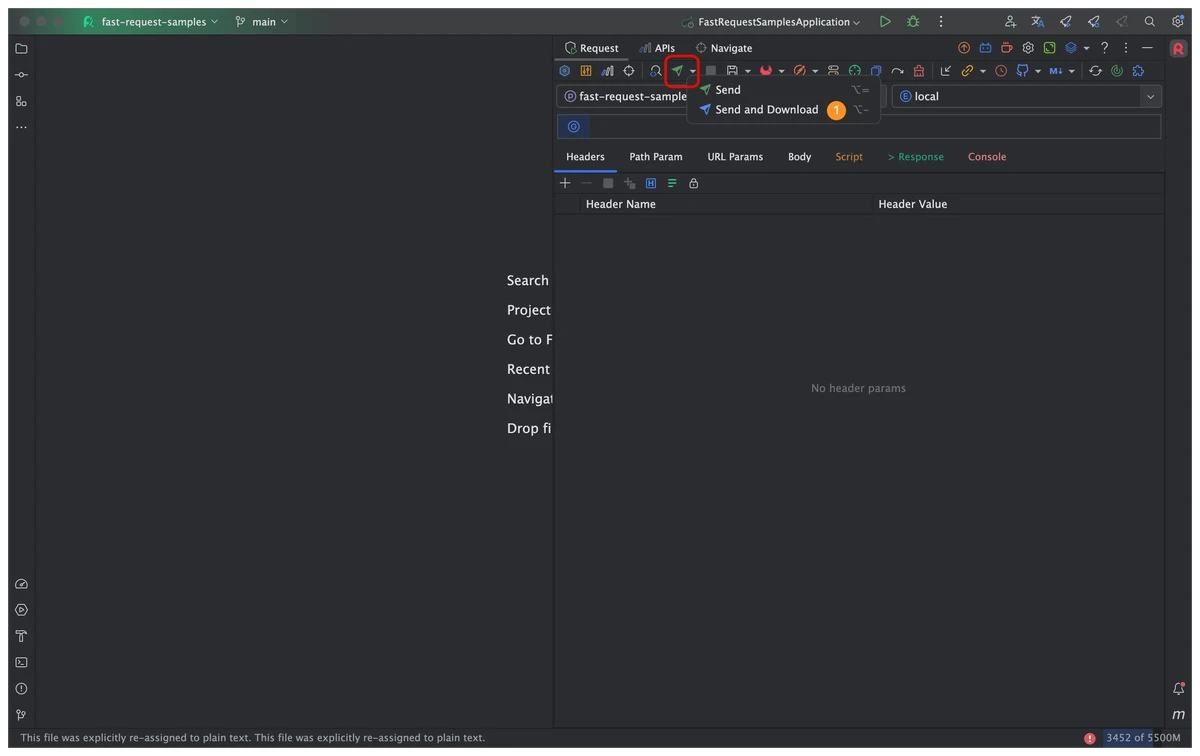
Task: Choose Send and Download from menu
Action: (766, 110)
